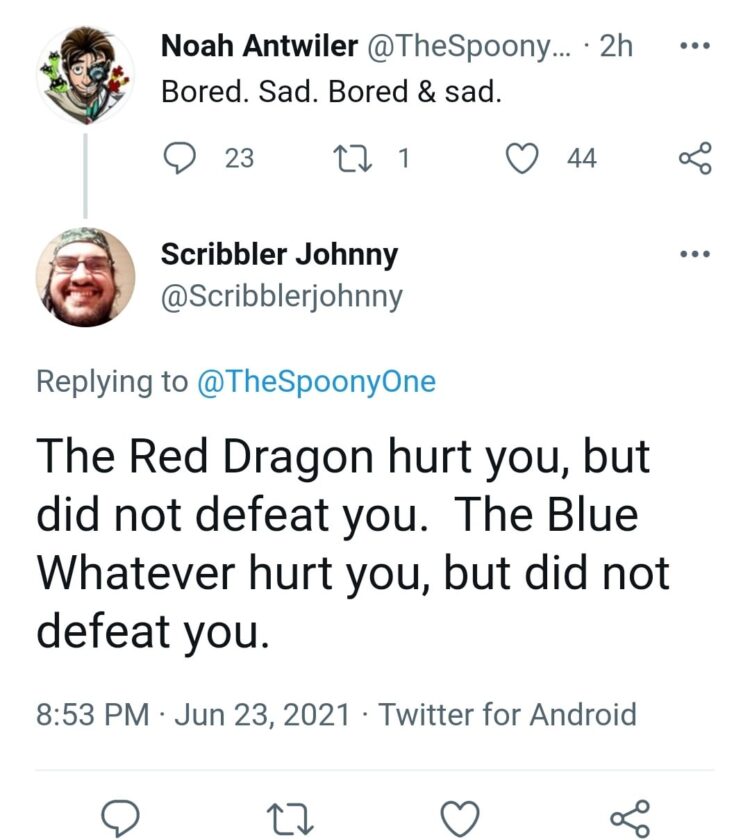Viewport: 750px width, 840px height.
Task: Open Scribbler Johnny's profile picture
Action: pos(85,277)
